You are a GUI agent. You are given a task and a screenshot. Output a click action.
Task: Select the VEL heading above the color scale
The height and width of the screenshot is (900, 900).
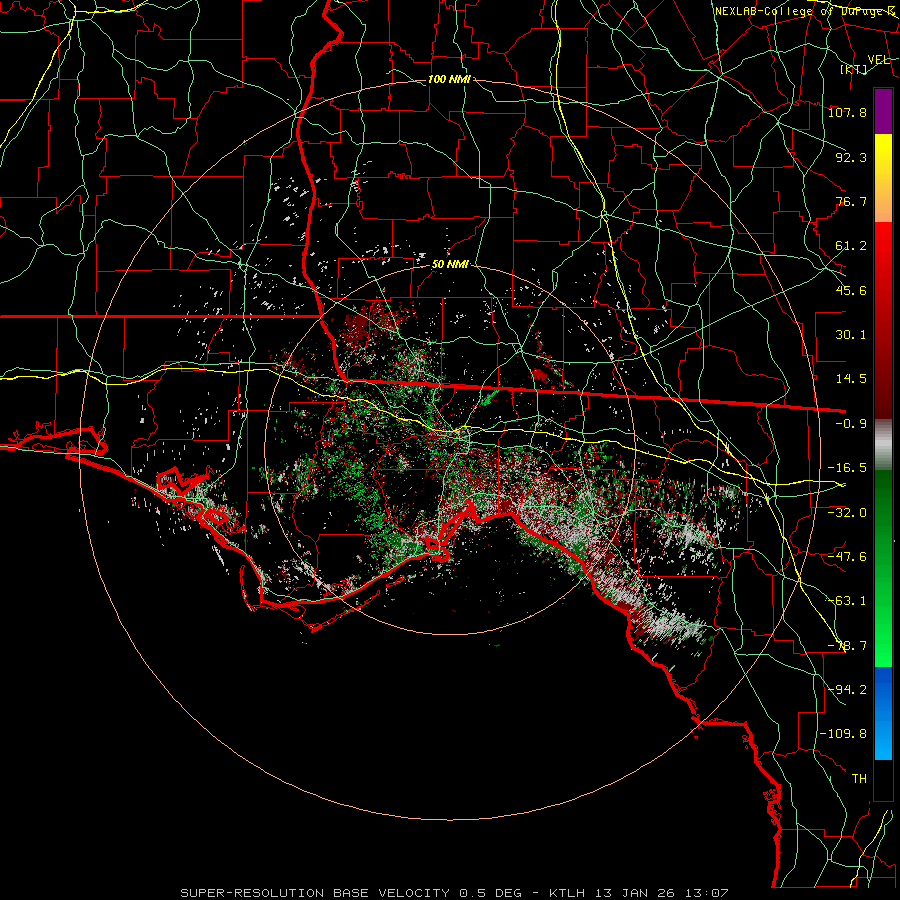(878, 60)
